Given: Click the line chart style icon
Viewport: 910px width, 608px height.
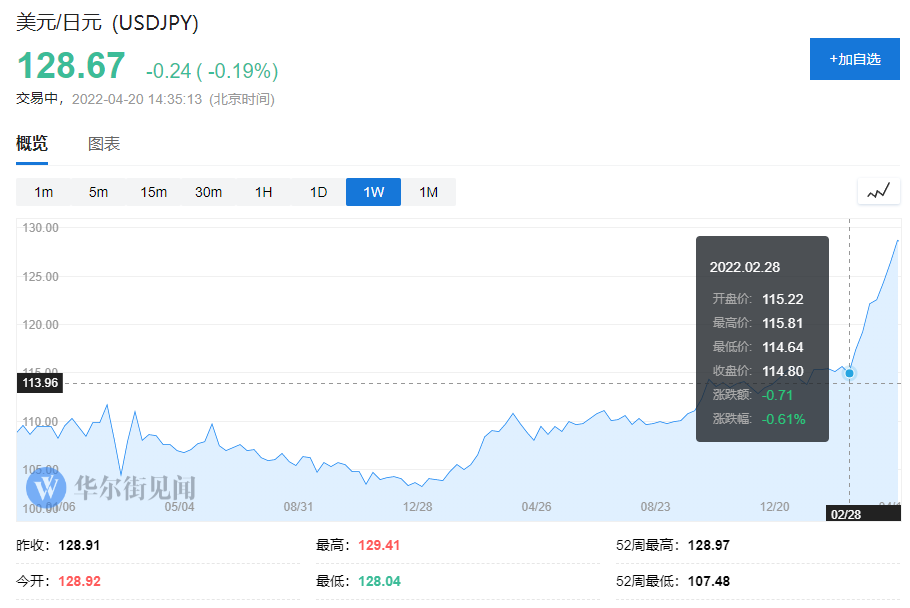Looking at the screenshot, I should pos(878,191).
